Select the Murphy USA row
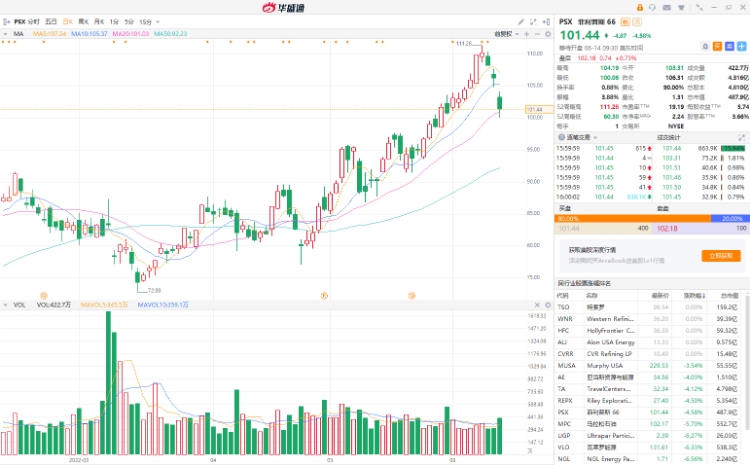The image size is (750, 465). (650, 365)
